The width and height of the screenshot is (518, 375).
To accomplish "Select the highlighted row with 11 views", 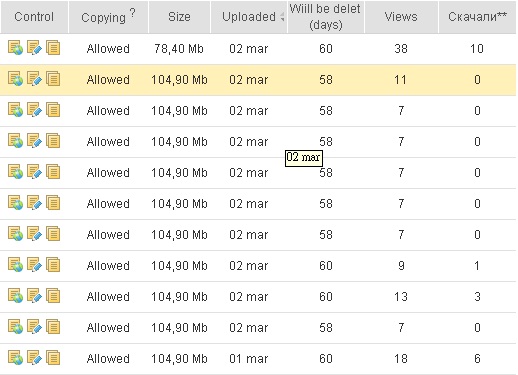I will coord(258,80).
